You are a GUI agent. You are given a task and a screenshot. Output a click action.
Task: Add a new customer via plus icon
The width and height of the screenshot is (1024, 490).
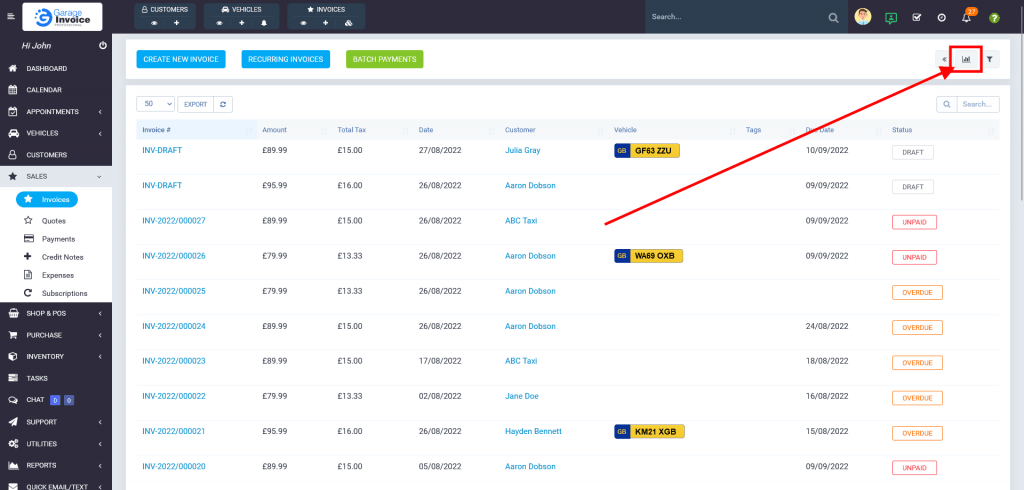177,22
